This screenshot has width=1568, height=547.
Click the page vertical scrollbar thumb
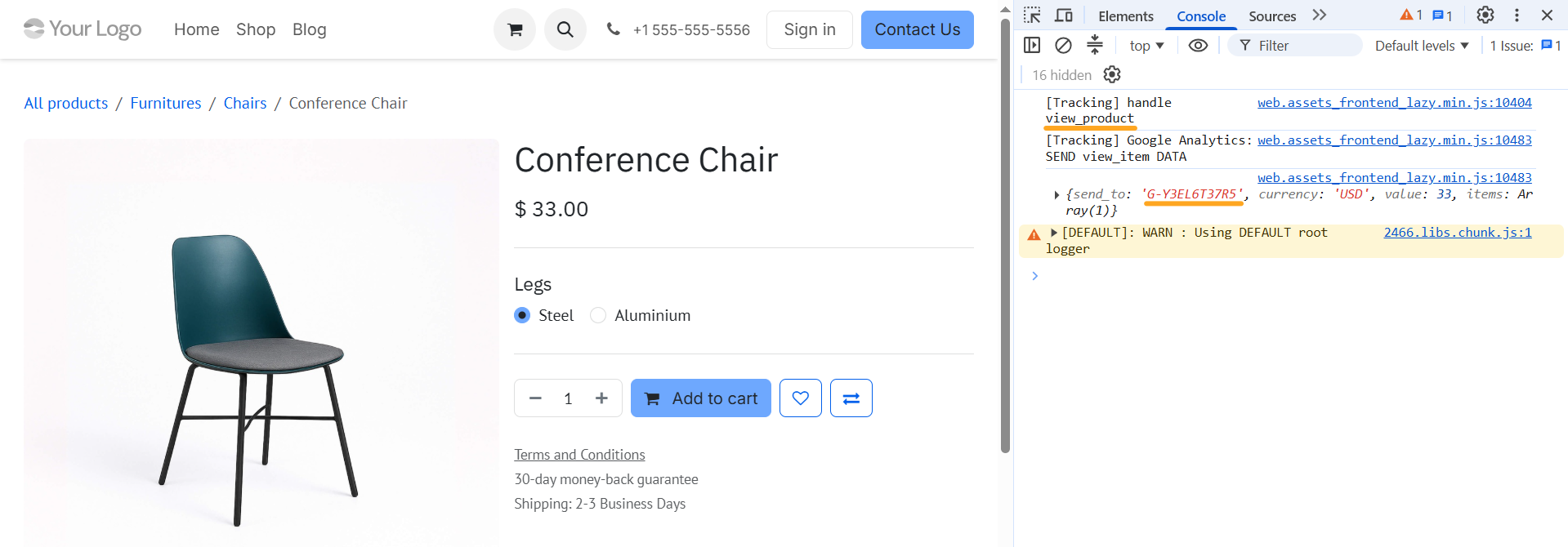(1005, 235)
